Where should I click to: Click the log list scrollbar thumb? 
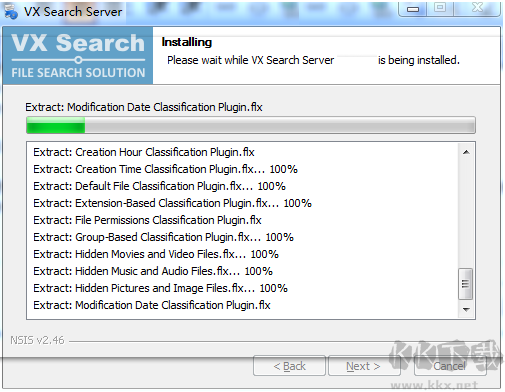pyautogui.click(x=466, y=284)
